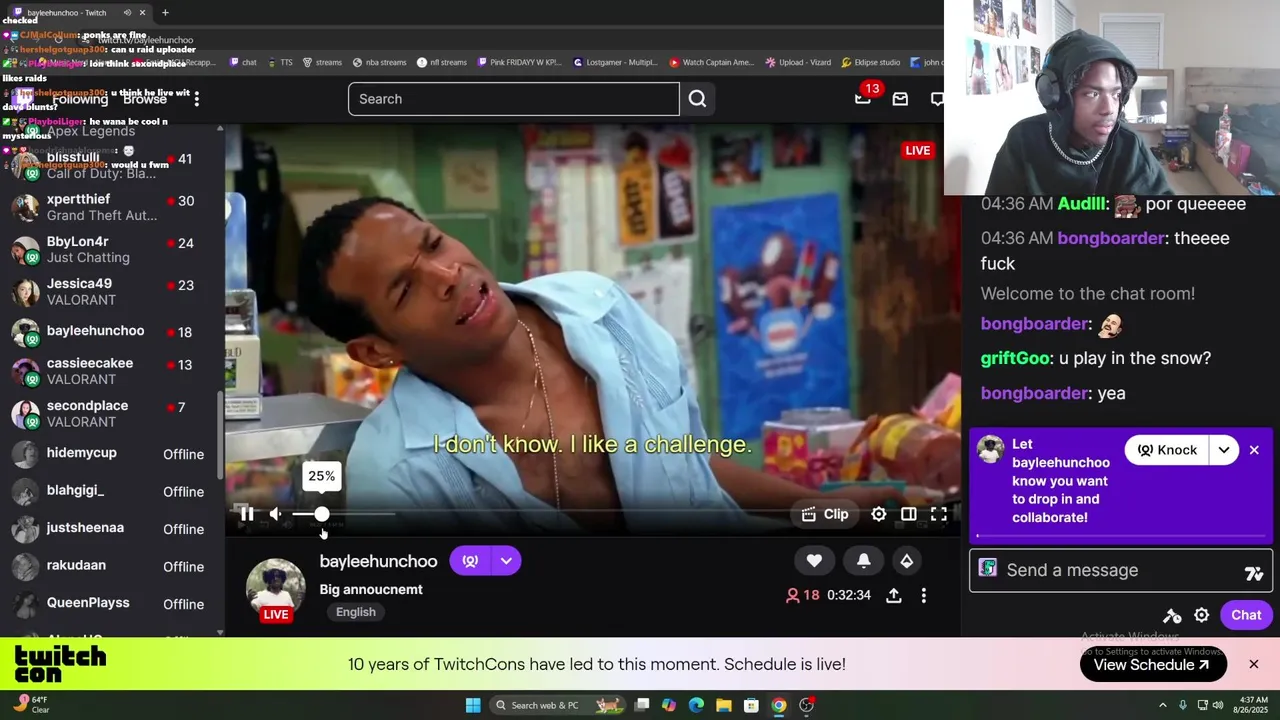Toggle theatre mode in player
Image resolution: width=1280 pixels, height=720 pixels.
(x=908, y=514)
